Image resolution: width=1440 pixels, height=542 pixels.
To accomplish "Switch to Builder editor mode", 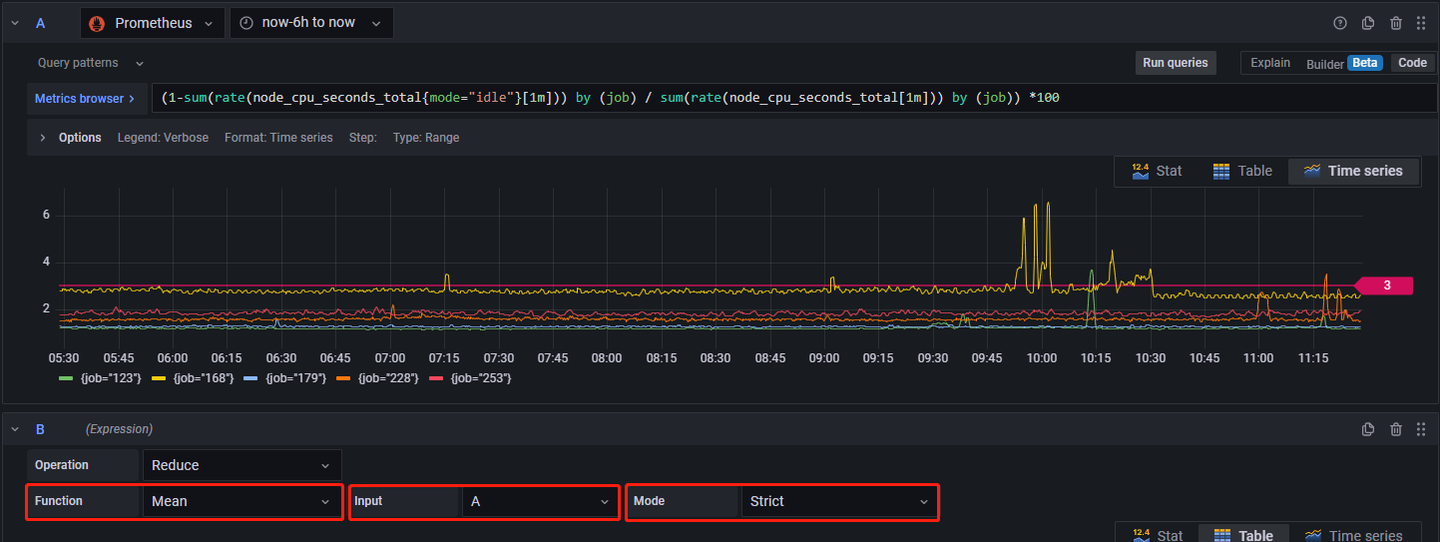I will [x=1325, y=63].
